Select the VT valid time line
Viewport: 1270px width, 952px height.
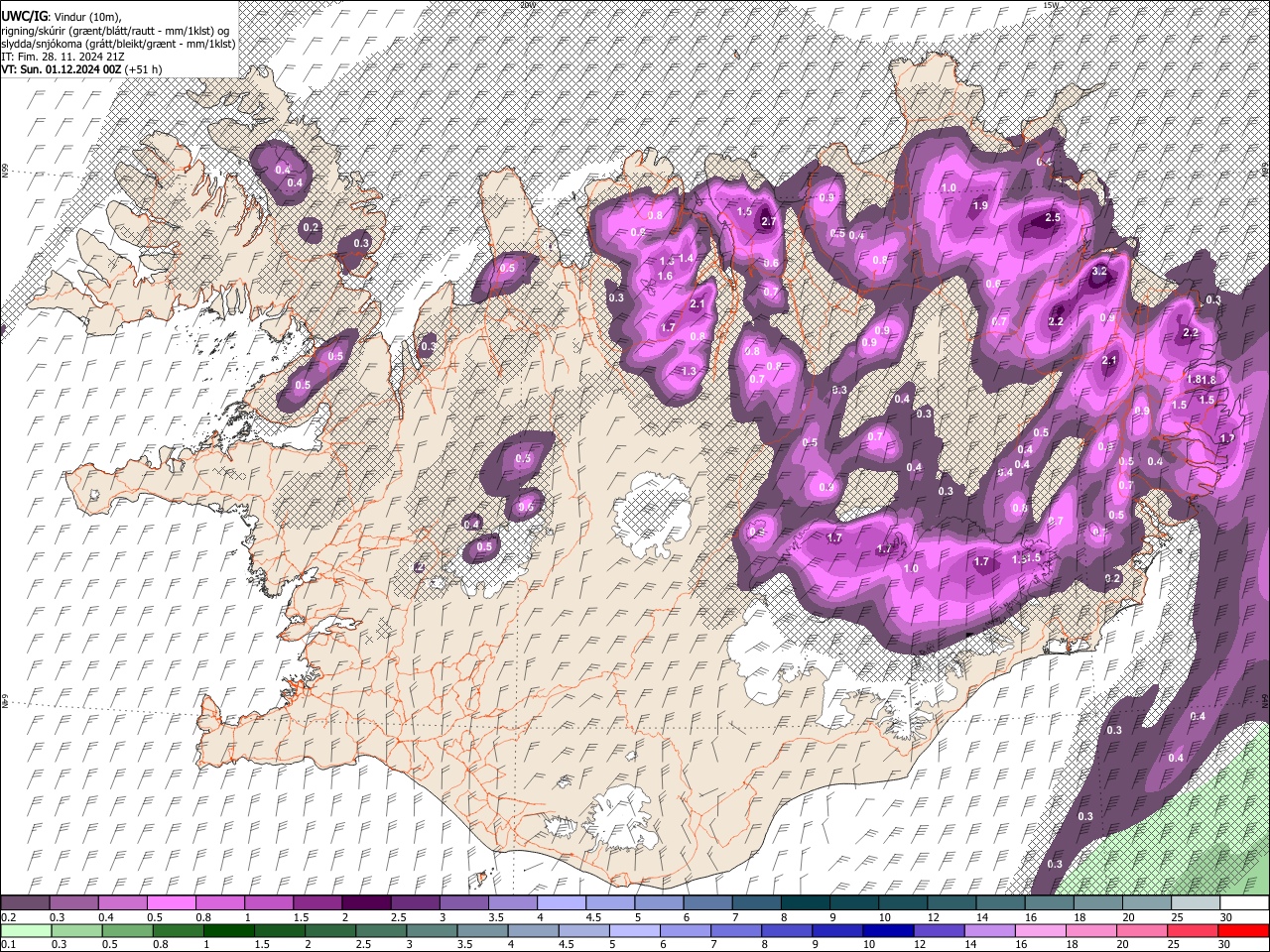[x=81, y=69]
